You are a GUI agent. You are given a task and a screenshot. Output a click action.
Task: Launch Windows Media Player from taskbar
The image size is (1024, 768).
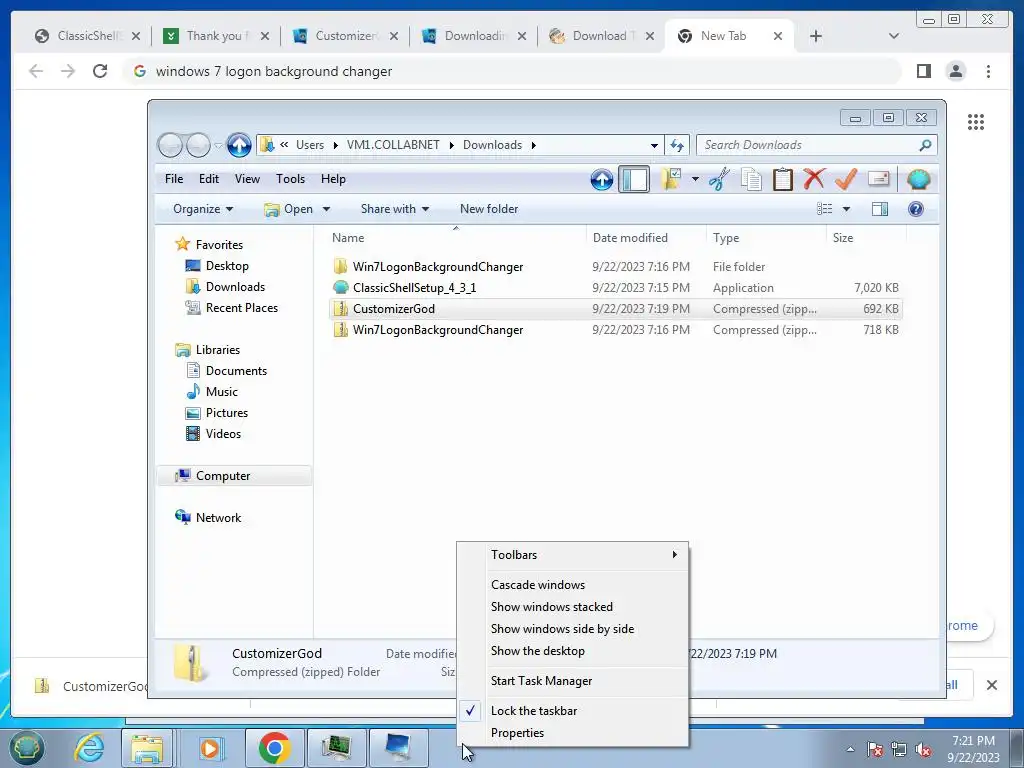point(210,748)
